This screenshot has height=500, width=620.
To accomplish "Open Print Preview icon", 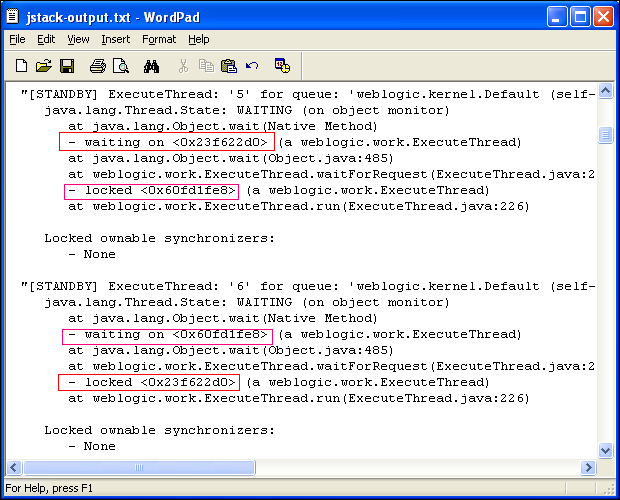I will tap(121, 66).
